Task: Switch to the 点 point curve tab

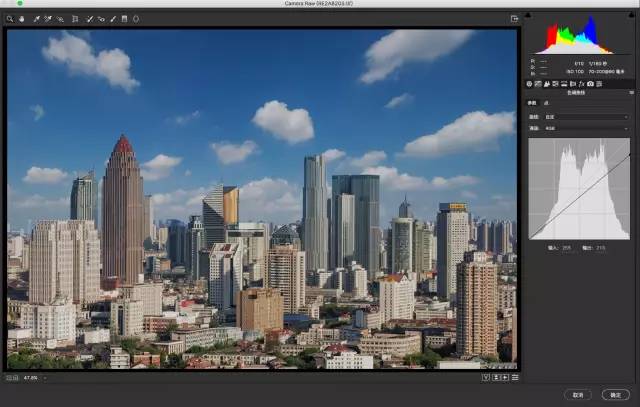Action: 545,103
